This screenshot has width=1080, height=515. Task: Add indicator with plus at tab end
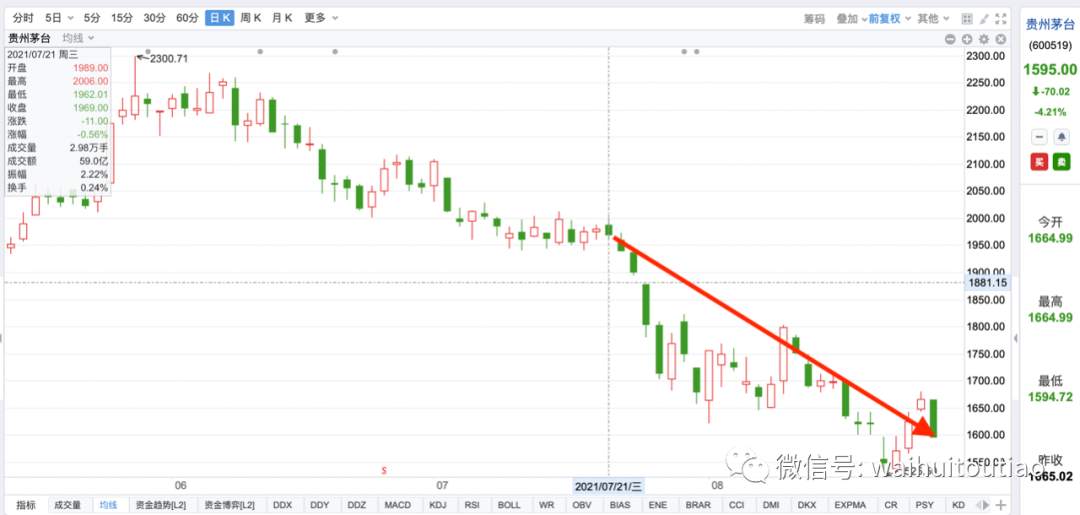click(1001, 505)
